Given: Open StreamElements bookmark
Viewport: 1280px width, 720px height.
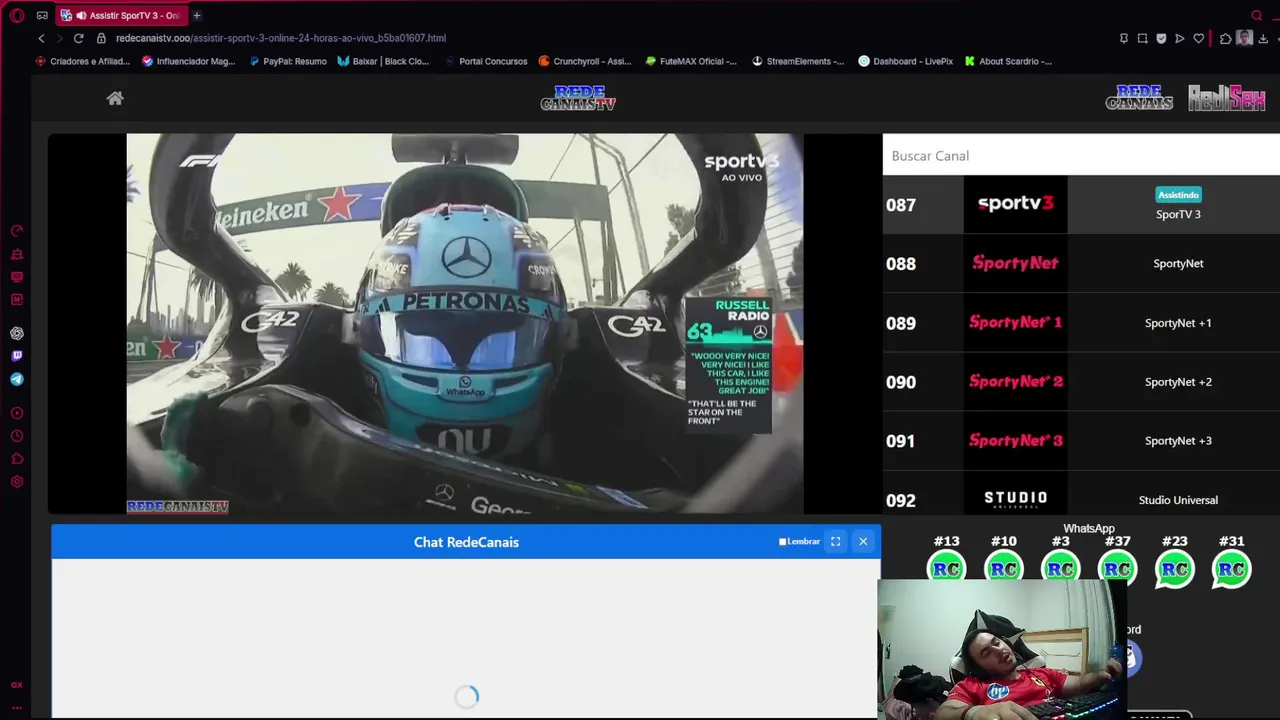Looking at the screenshot, I should (x=798, y=61).
